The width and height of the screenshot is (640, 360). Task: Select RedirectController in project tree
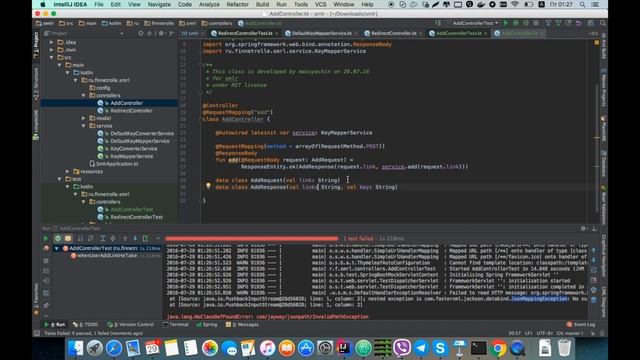tap(131, 111)
